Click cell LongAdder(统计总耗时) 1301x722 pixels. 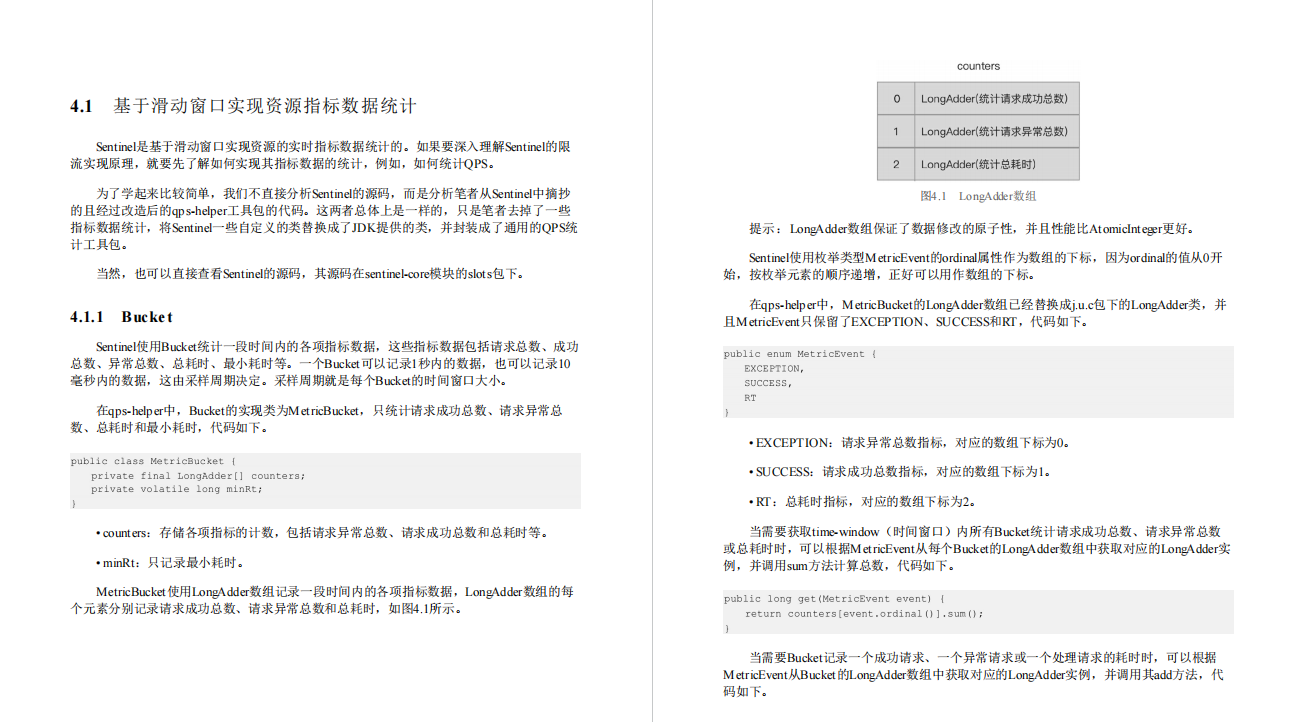pos(996,164)
